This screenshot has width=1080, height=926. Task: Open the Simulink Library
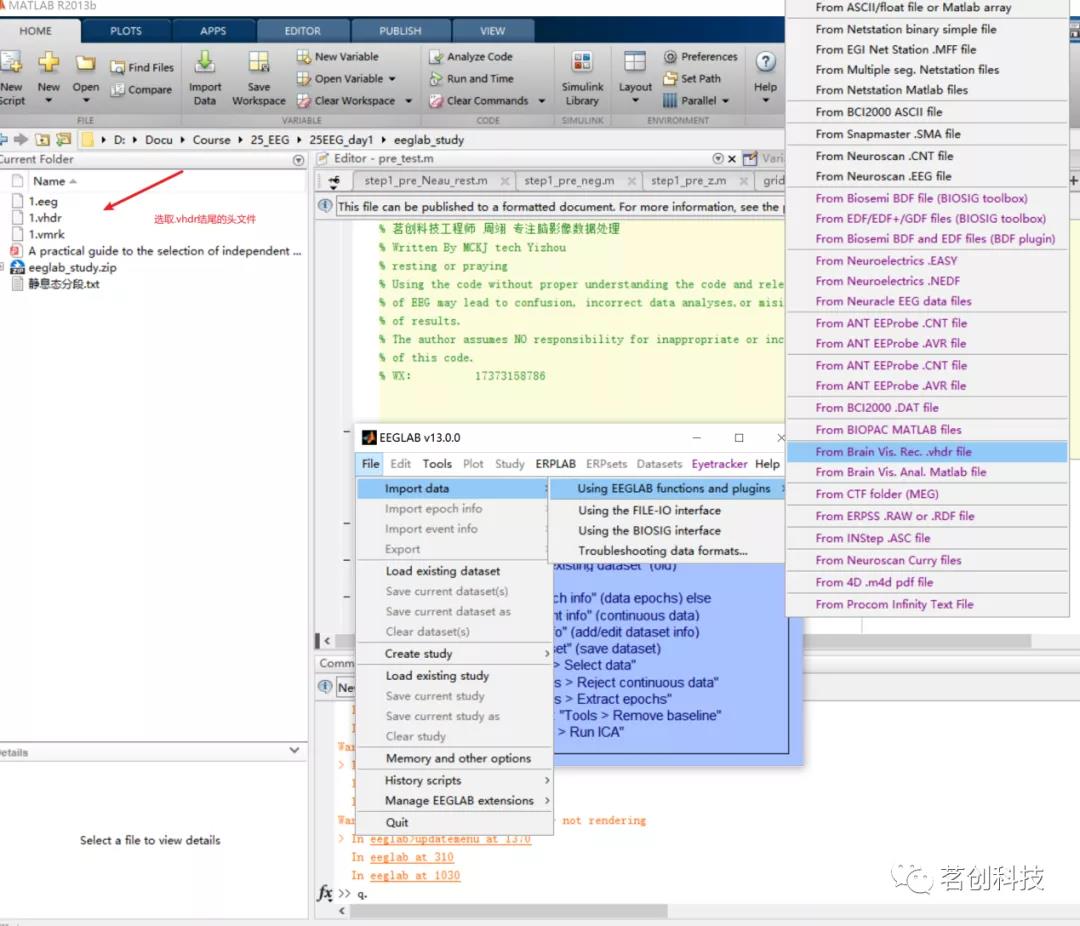(x=582, y=78)
